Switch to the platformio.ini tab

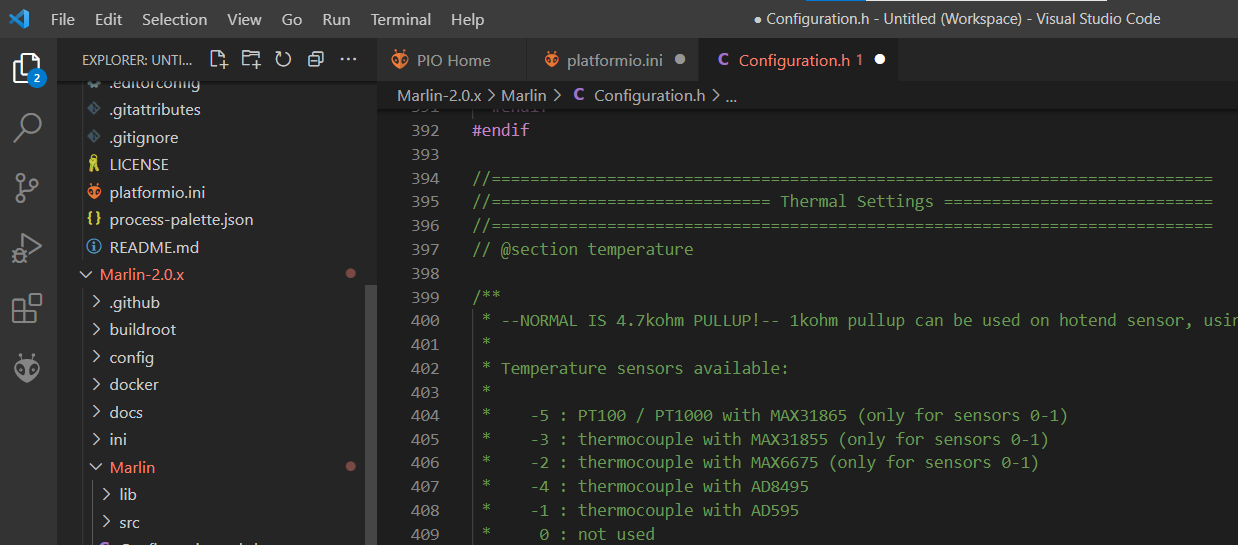click(x=614, y=60)
